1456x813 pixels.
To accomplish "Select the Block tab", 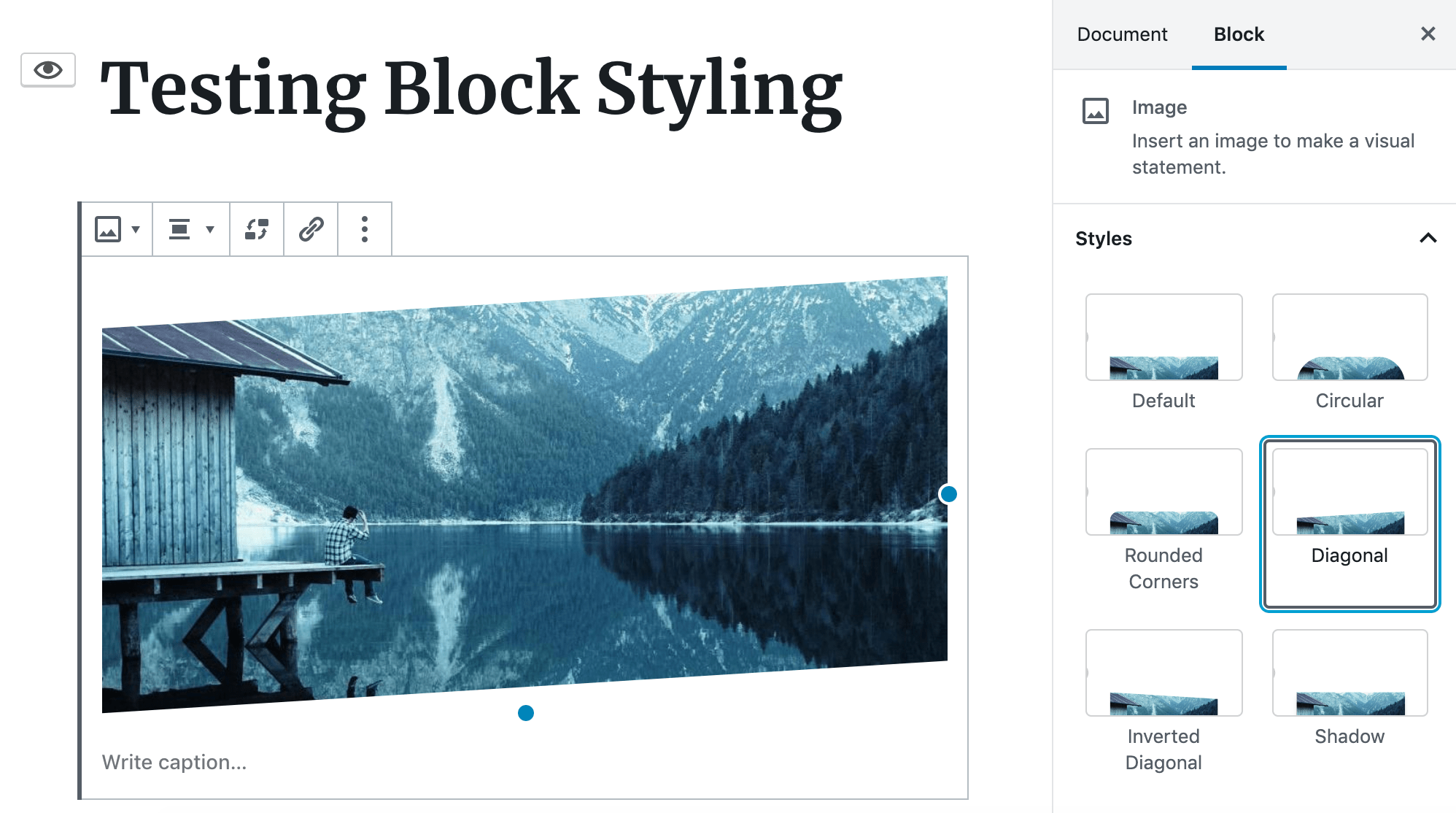I will (1239, 34).
